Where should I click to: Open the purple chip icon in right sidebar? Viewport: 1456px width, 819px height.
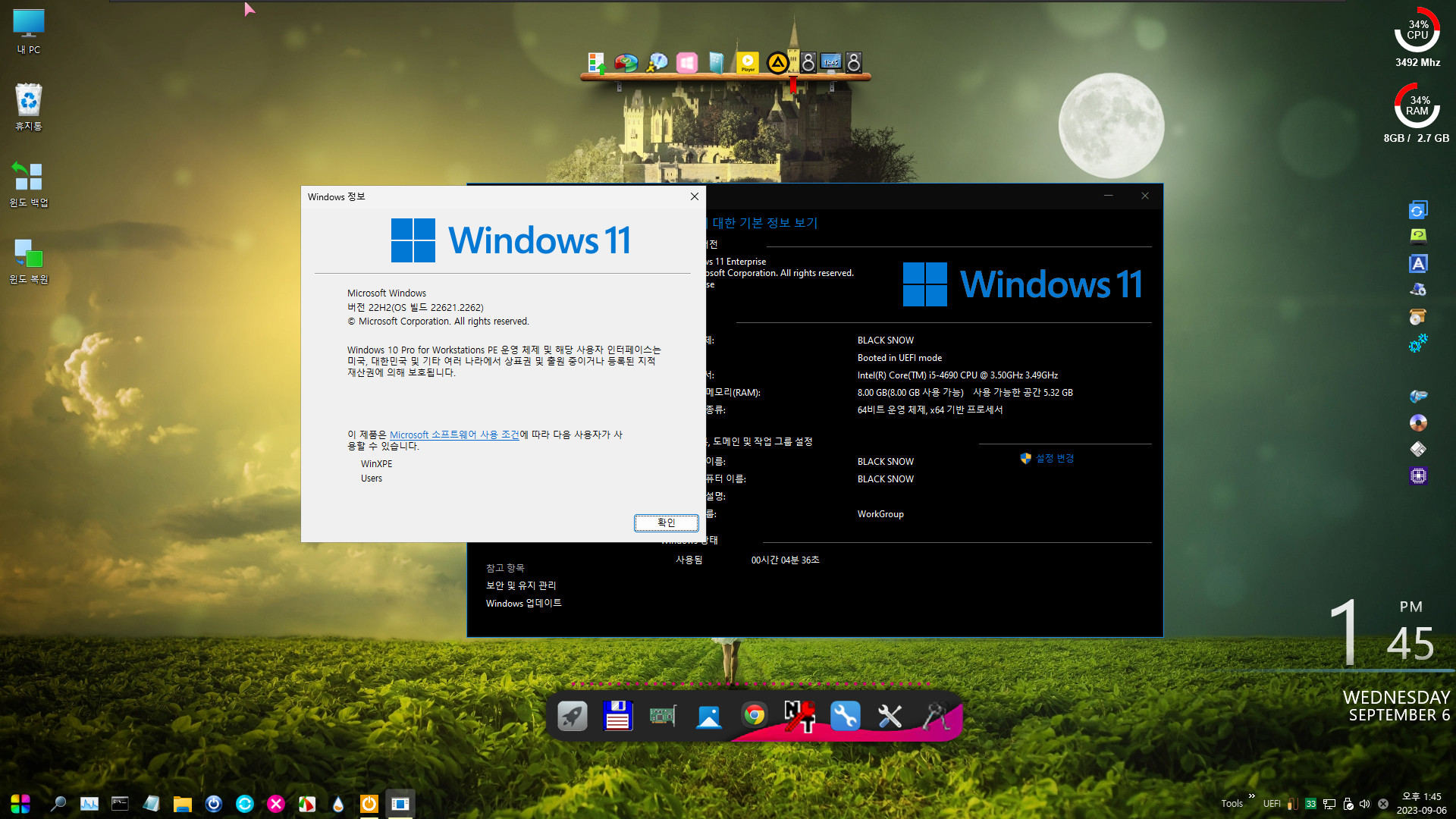click(x=1418, y=476)
